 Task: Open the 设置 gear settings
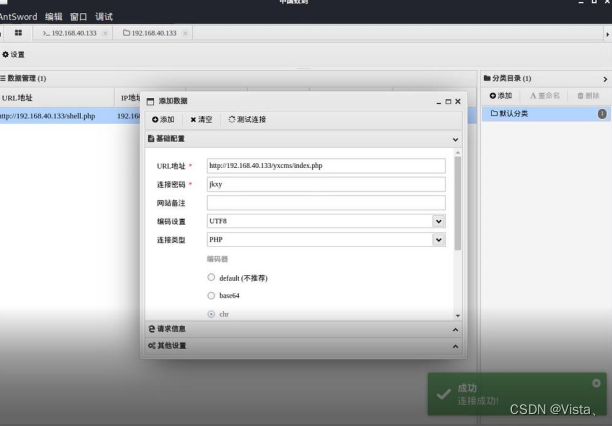tap(14, 55)
